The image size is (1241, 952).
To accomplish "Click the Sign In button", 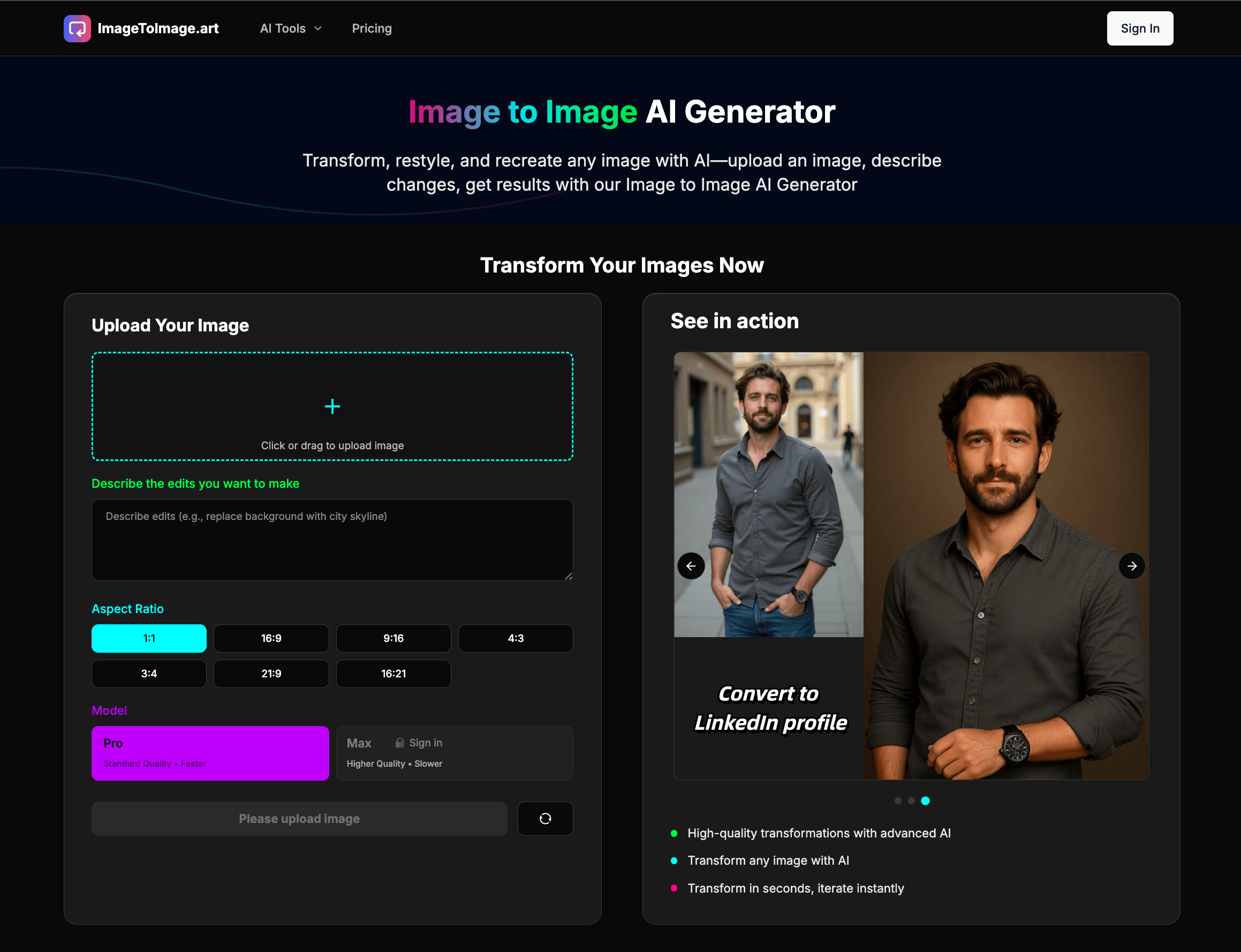I will (x=1140, y=28).
